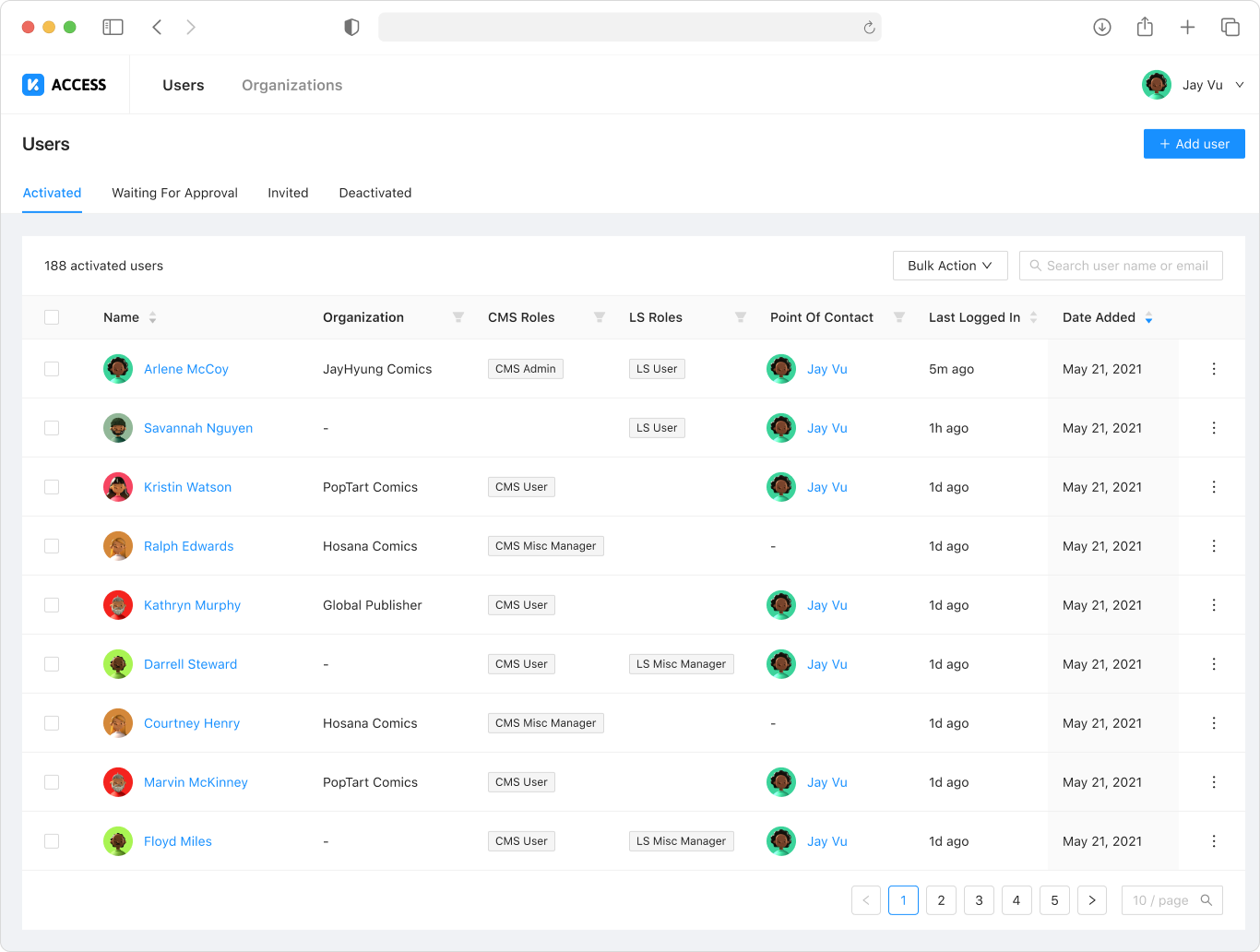Screen dimensions: 1260x952
Task: Switch to Waiting For Approval tab
Action: (x=174, y=193)
